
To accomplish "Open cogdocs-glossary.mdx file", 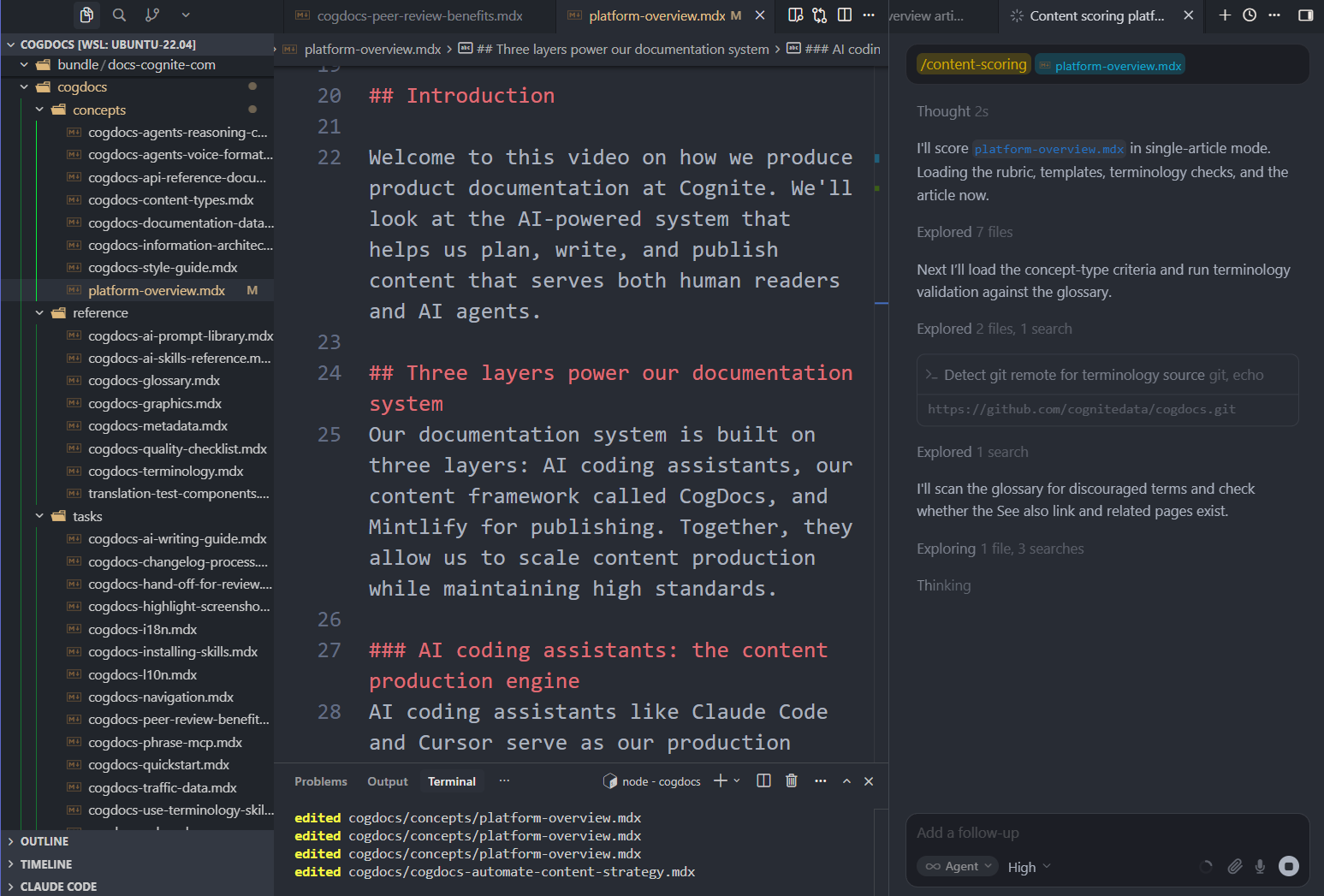I will [x=154, y=381].
